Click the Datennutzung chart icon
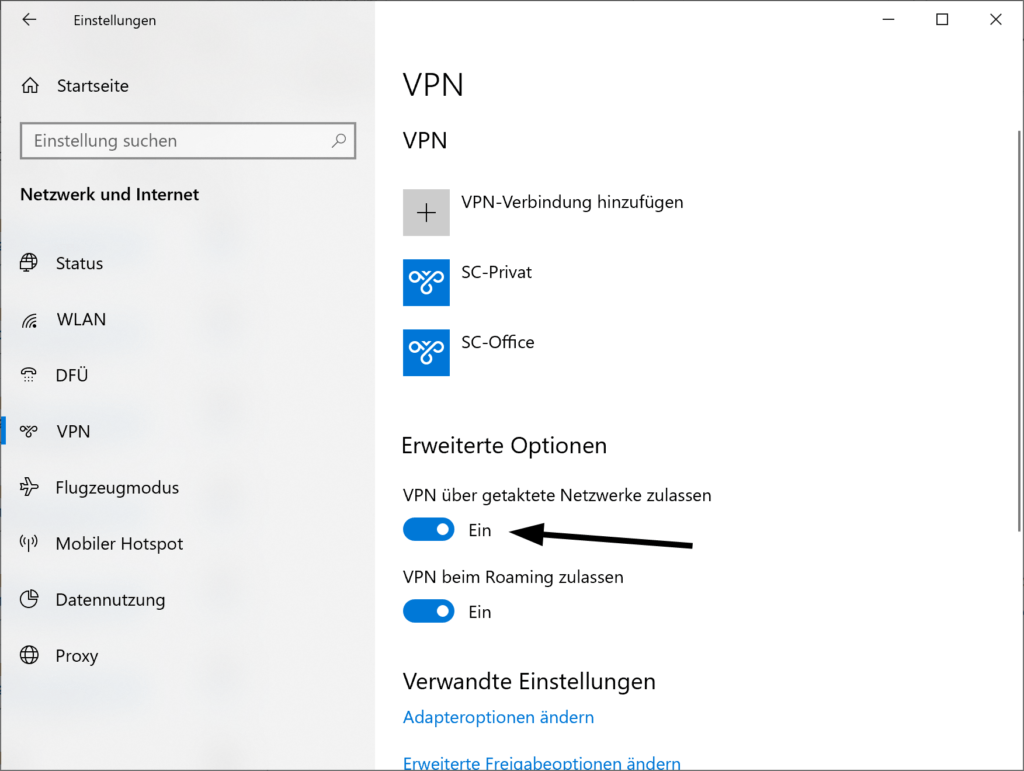 point(30,600)
